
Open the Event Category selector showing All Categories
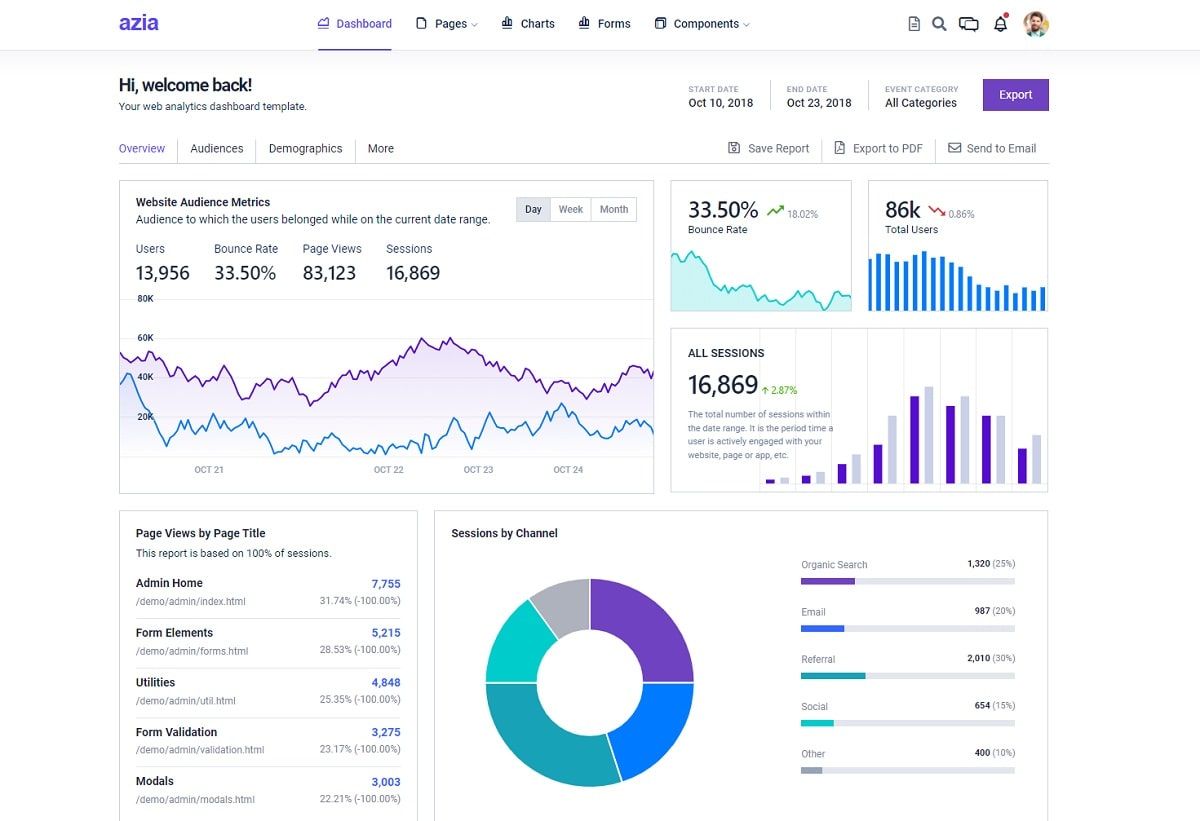919,102
